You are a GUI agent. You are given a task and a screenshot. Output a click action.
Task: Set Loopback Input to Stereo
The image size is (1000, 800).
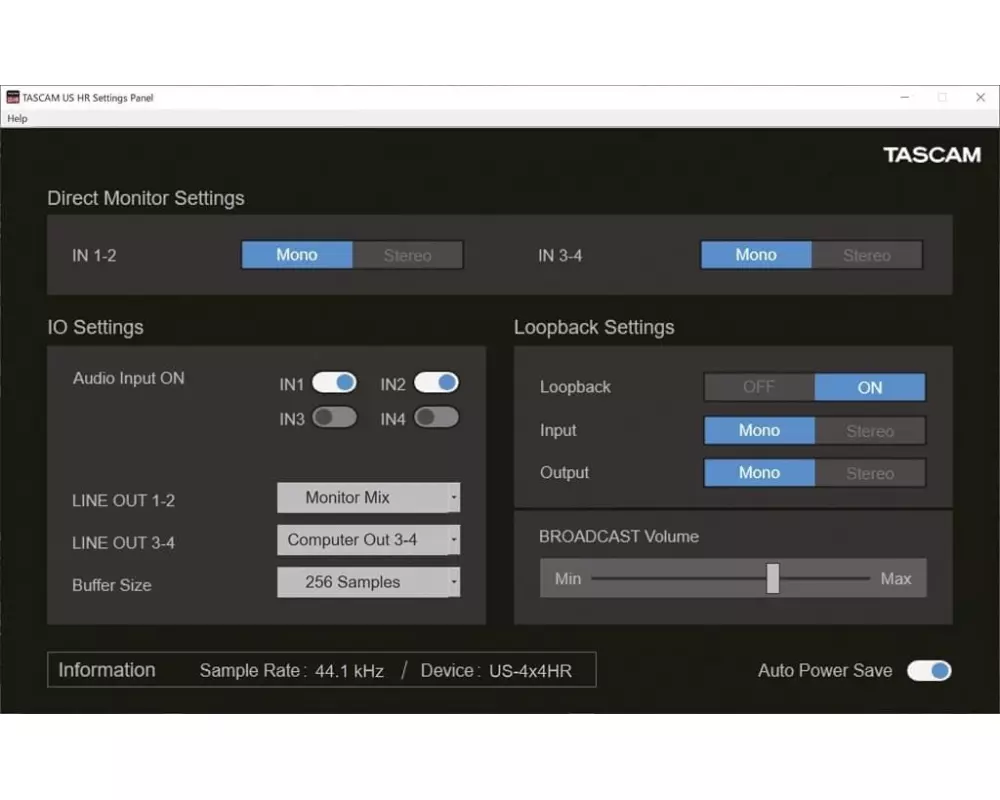click(869, 431)
